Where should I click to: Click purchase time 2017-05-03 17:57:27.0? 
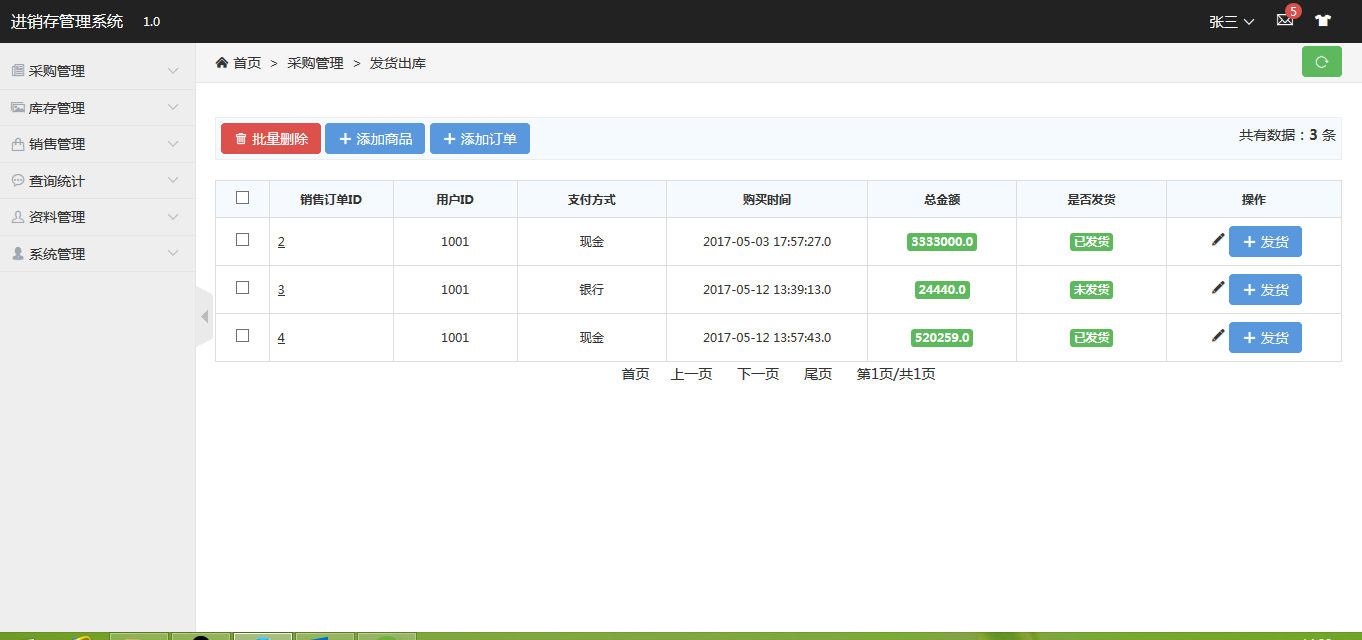767,241
